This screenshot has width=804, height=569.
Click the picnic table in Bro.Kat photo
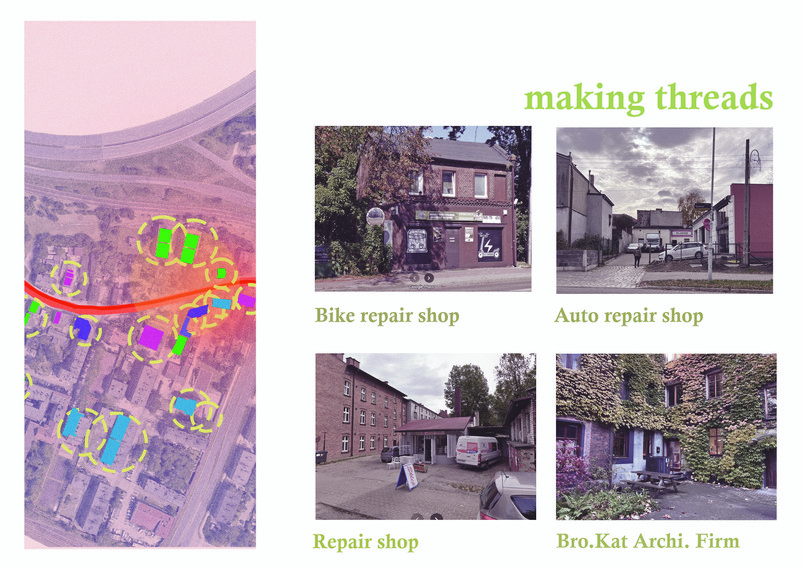pyautogui.click(x=653, y=482)
